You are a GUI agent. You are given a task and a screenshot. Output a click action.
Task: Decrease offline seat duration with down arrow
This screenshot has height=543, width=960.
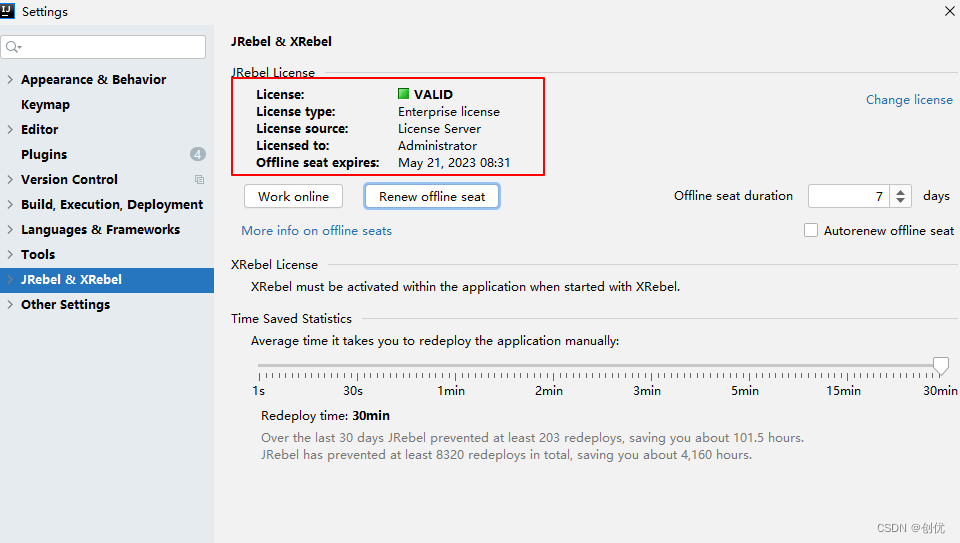click(900, 201)
